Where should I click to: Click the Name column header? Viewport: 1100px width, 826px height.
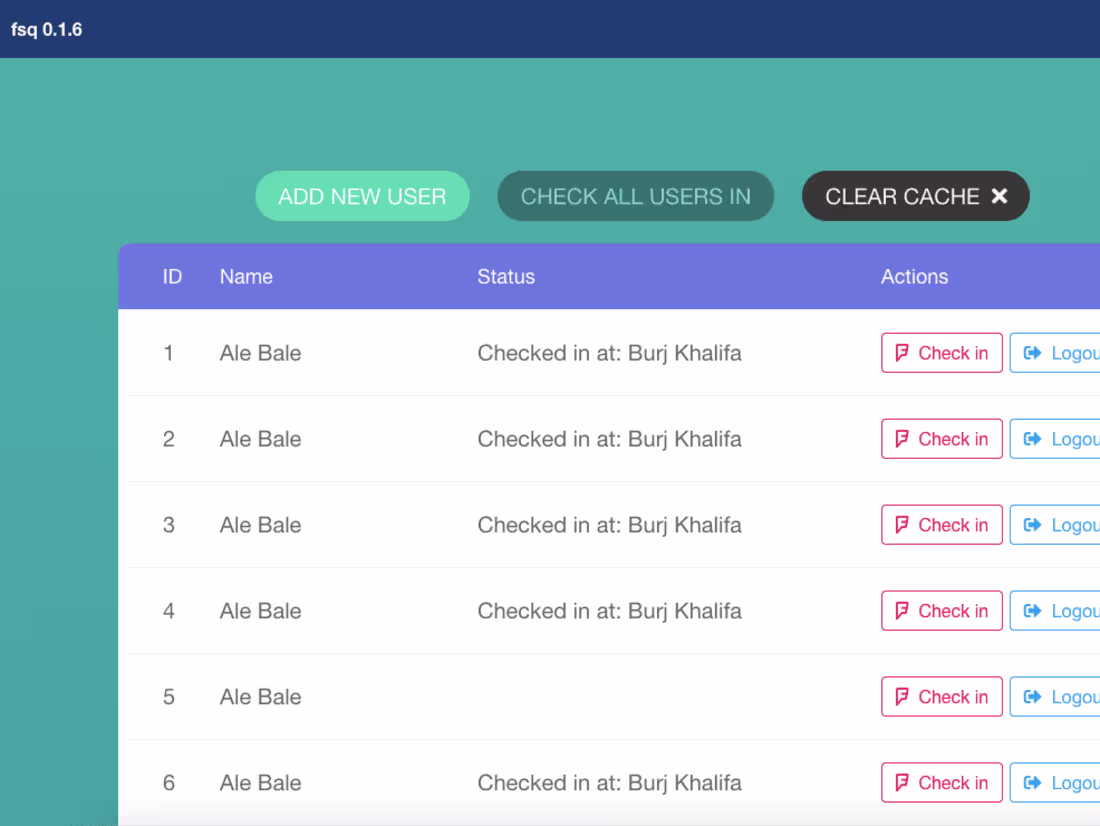pos(246,277)
